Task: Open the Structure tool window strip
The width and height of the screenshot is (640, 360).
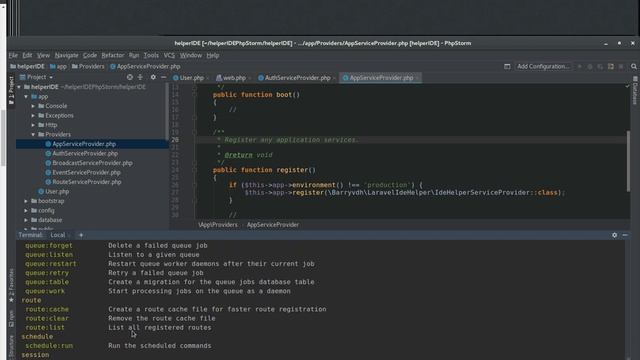Action: (11, 347)
